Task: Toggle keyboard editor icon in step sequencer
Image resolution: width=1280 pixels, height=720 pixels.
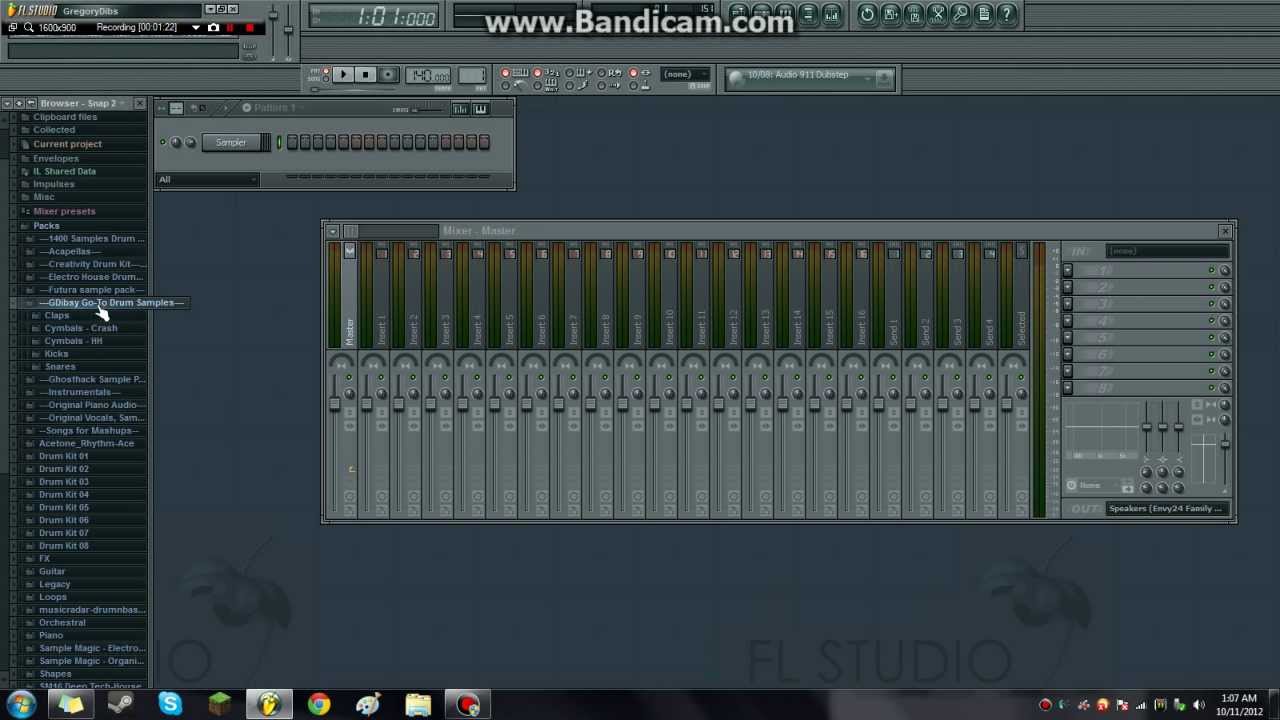Action: [x=480, y=109]
